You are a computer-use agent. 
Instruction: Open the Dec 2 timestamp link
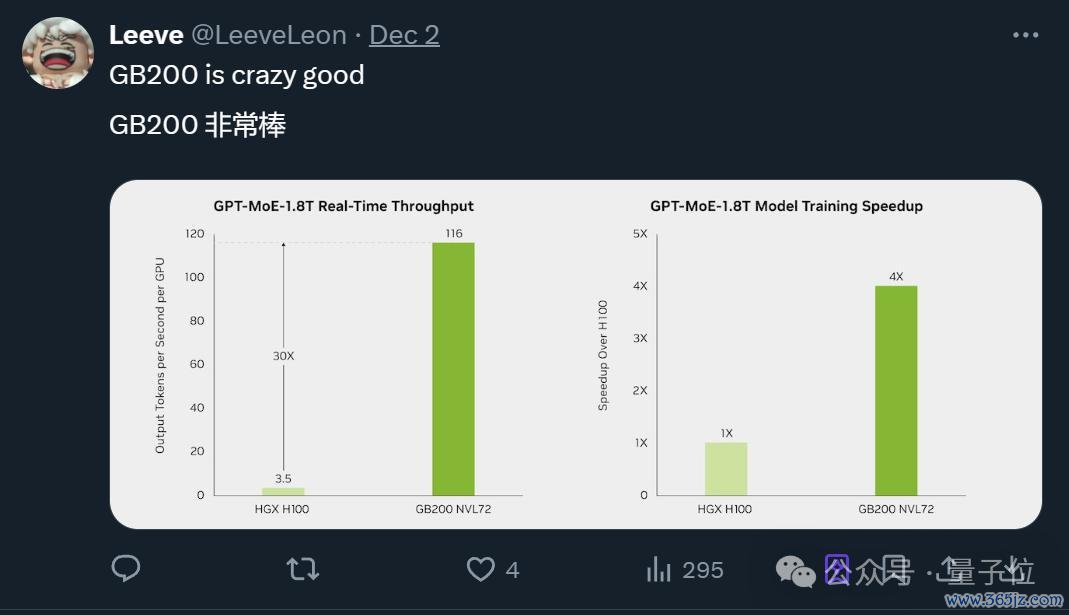[x=404, y=35]
